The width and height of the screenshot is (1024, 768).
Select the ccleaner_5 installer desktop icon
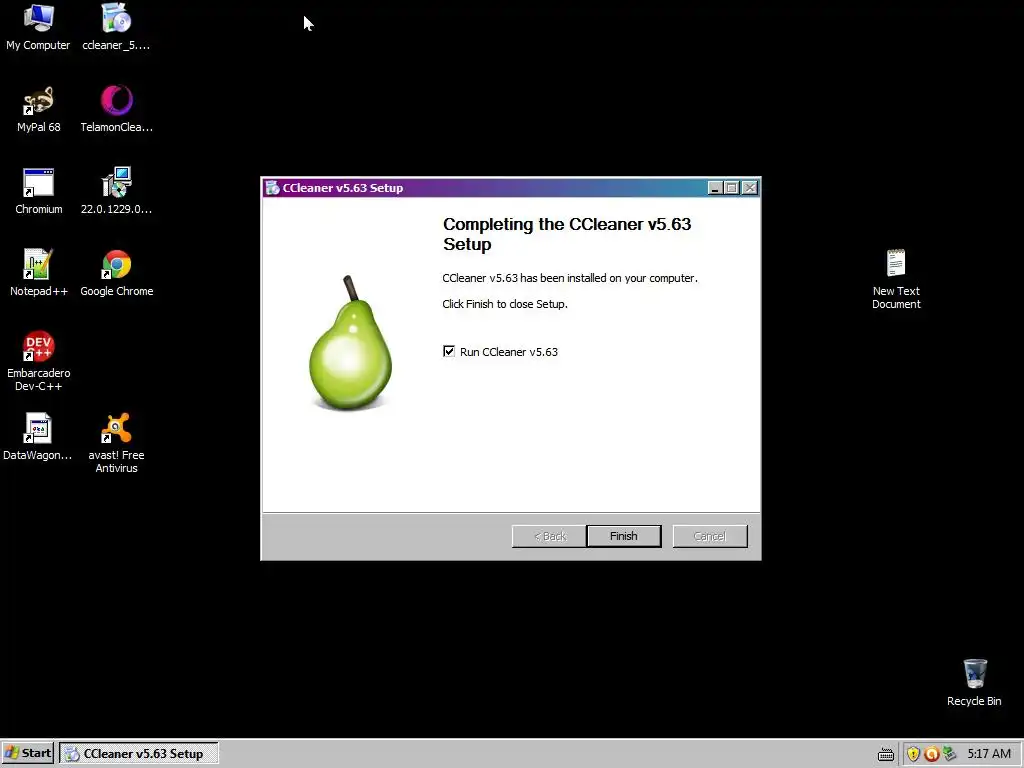pos(116,27)
